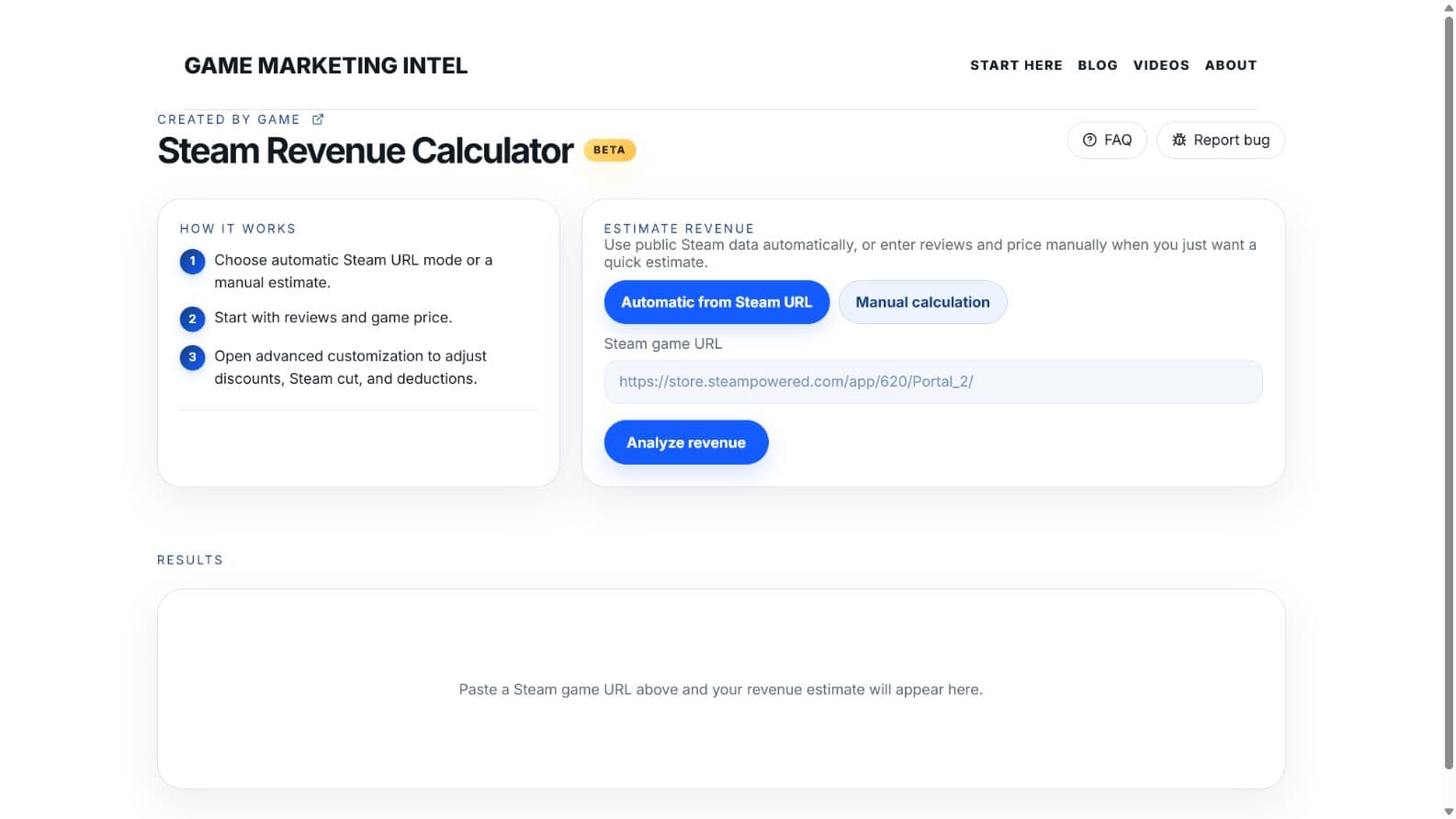Click the step 2 number badge
Image resolution: width=1456 pixels, height=819 pixels.
coord(192,319)
